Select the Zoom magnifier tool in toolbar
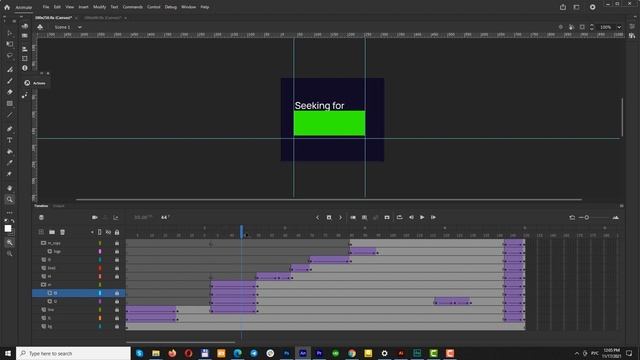This screenshot has height=360, width=640. point(10,200)
